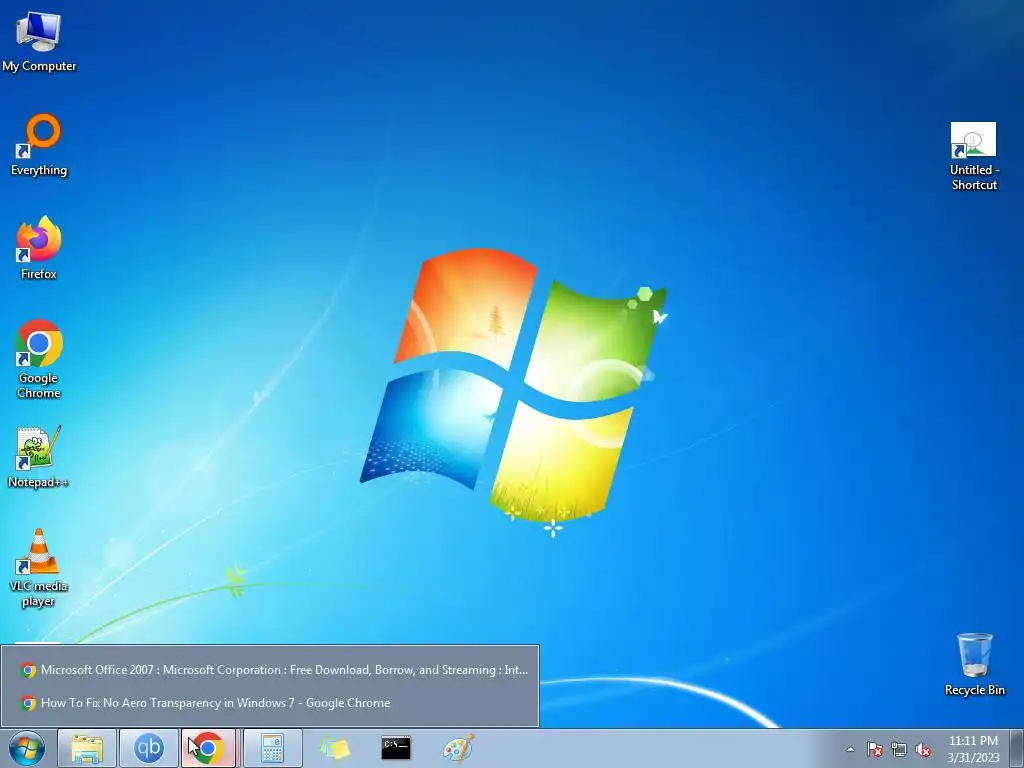This screenshot has height=768, width=1024.
Task: Switch to qBittorrent in the taskbar
Action: click(148, 748)
